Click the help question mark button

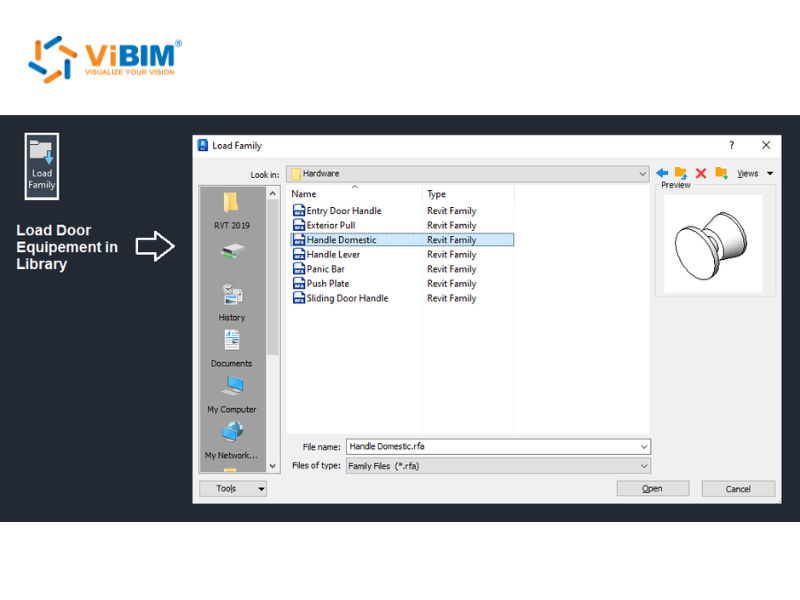point(732,145)
